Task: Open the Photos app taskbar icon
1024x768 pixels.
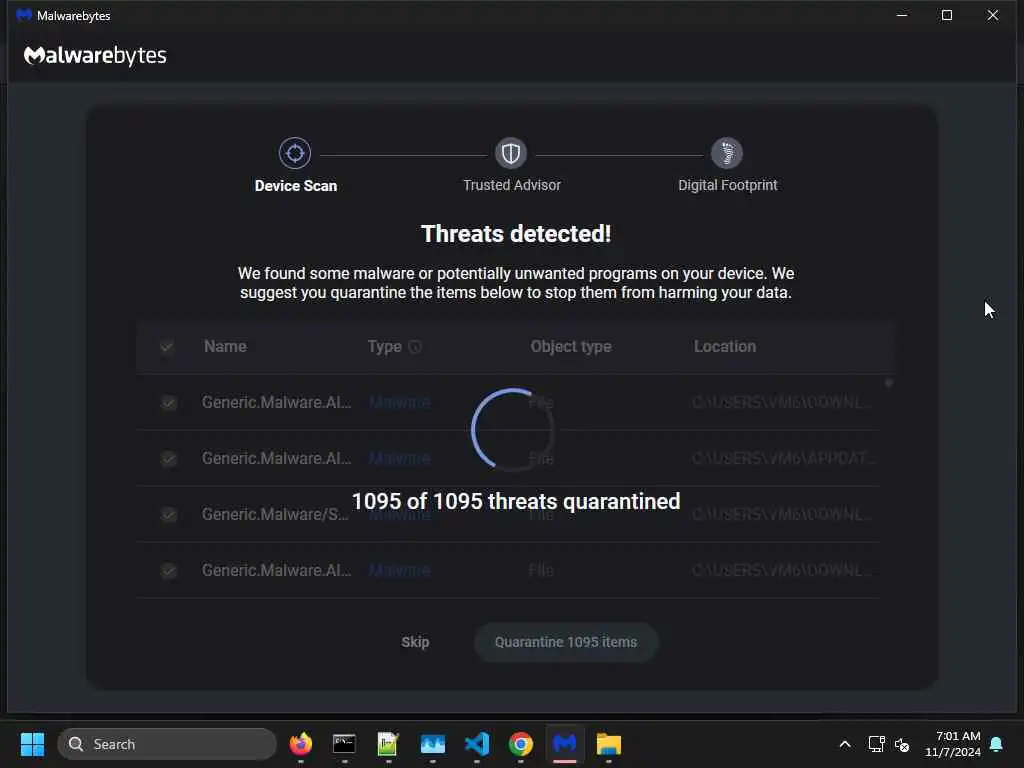Action: [432, 744]
